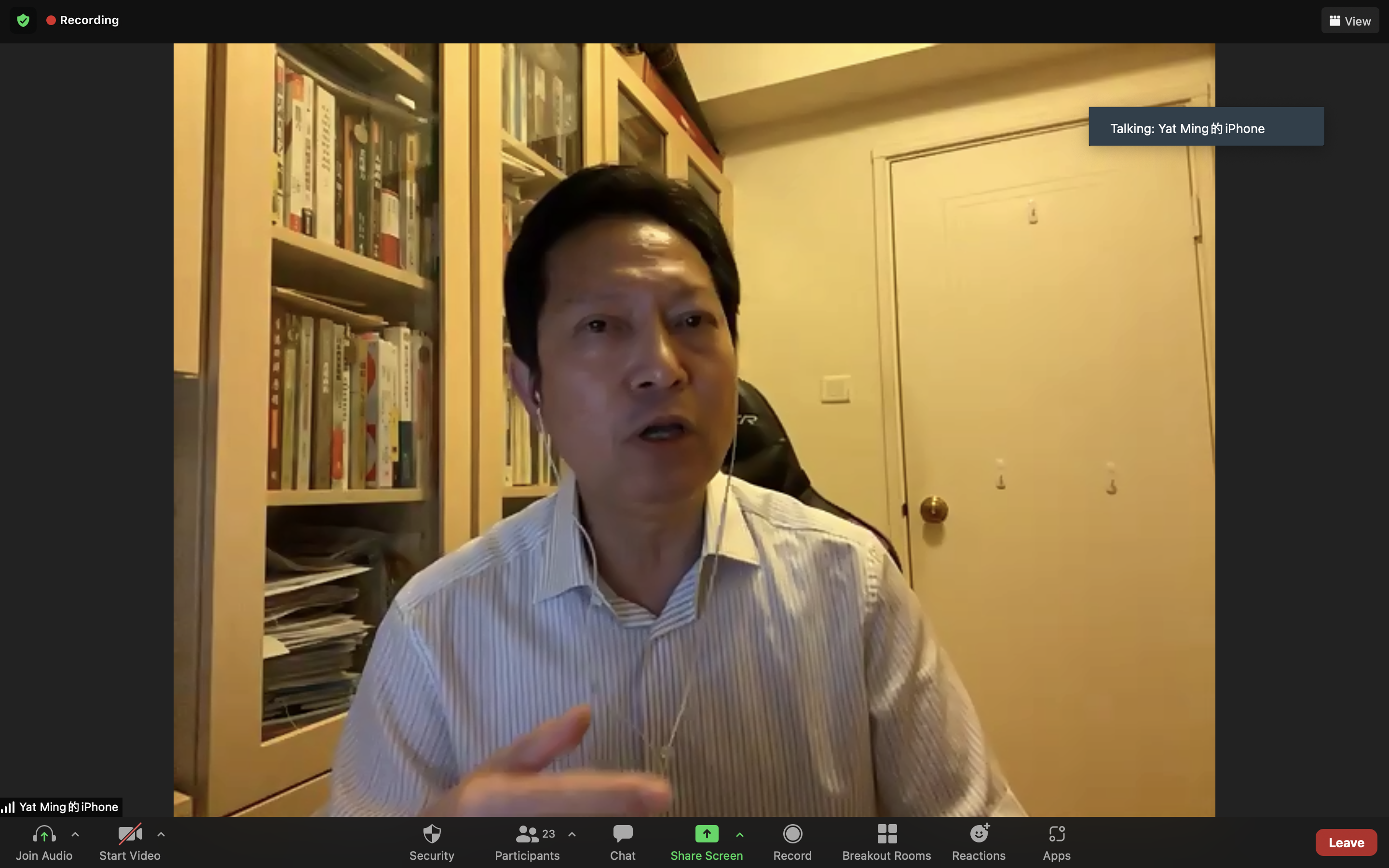Click the green encryption shield icon

[23, 21]
